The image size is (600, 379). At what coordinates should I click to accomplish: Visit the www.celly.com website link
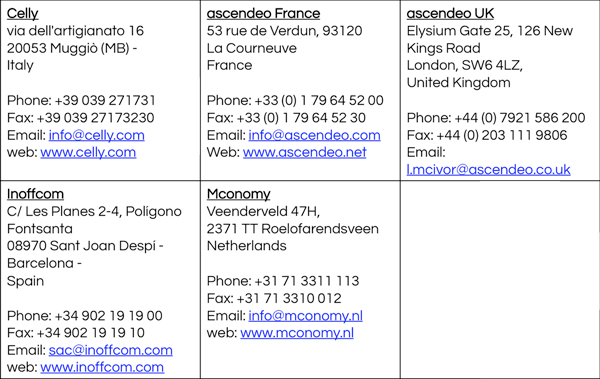point(88,152)
